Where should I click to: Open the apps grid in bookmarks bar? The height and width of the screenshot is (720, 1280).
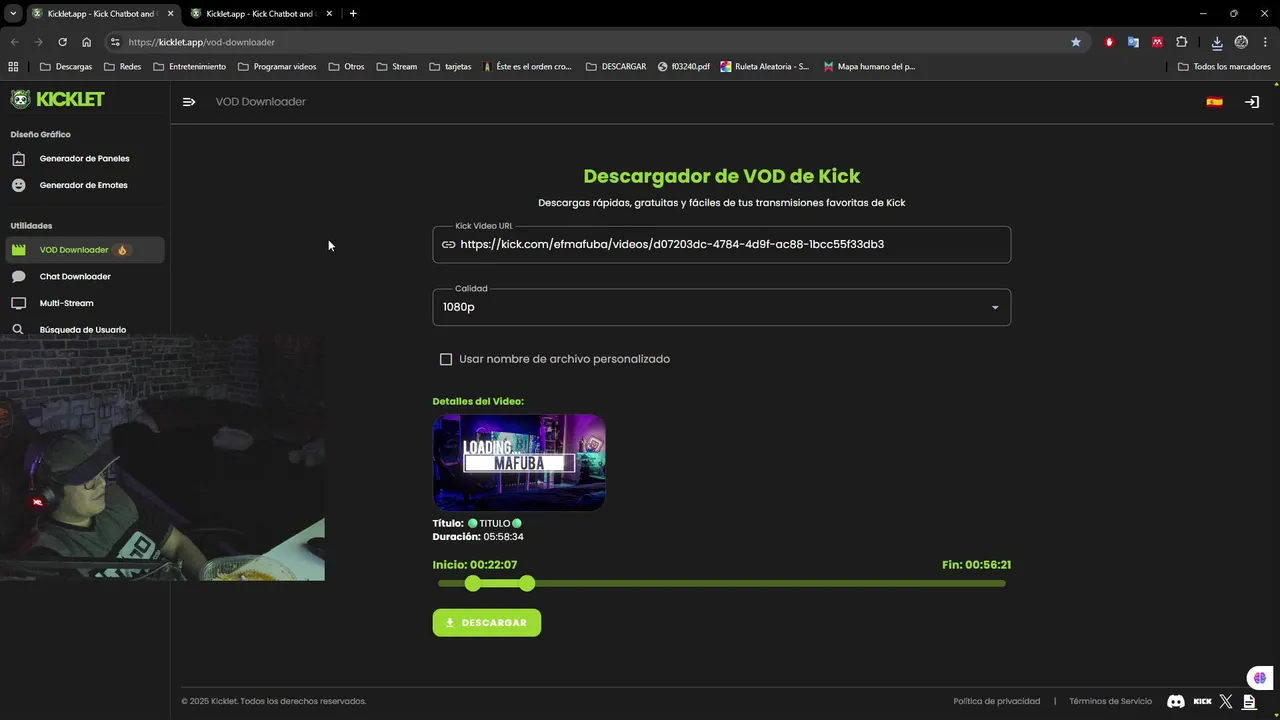(13, 67)
